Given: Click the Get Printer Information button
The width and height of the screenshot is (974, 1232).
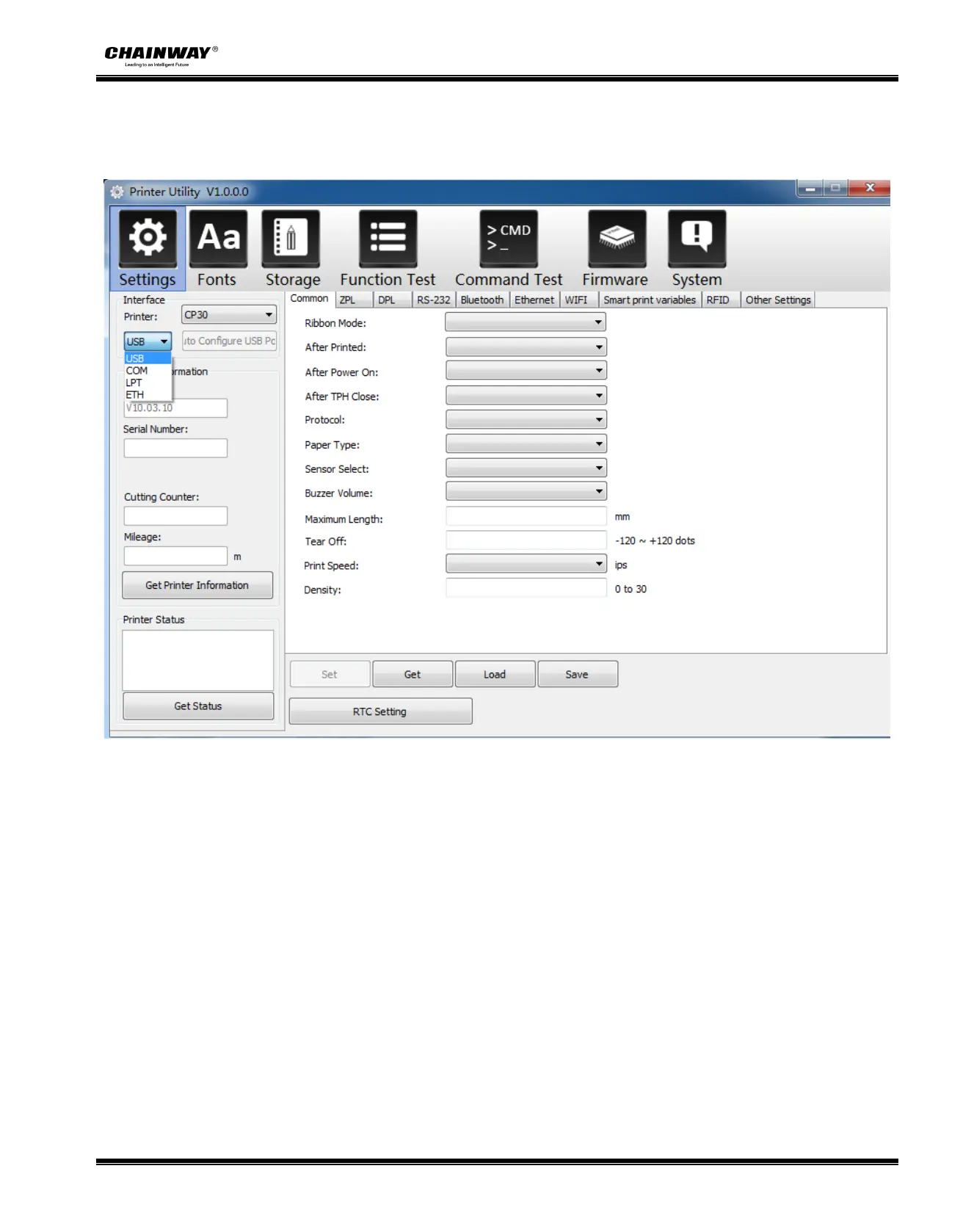Looking at the screenshot, I should click(197, 585).
